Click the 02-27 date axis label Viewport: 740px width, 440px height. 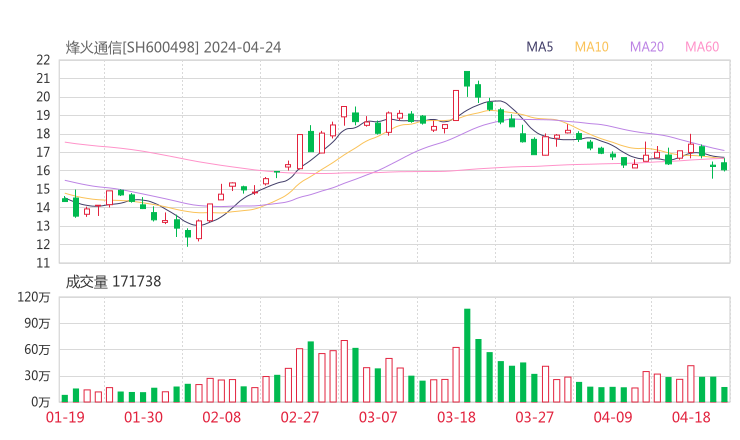[x=300, y=417]
